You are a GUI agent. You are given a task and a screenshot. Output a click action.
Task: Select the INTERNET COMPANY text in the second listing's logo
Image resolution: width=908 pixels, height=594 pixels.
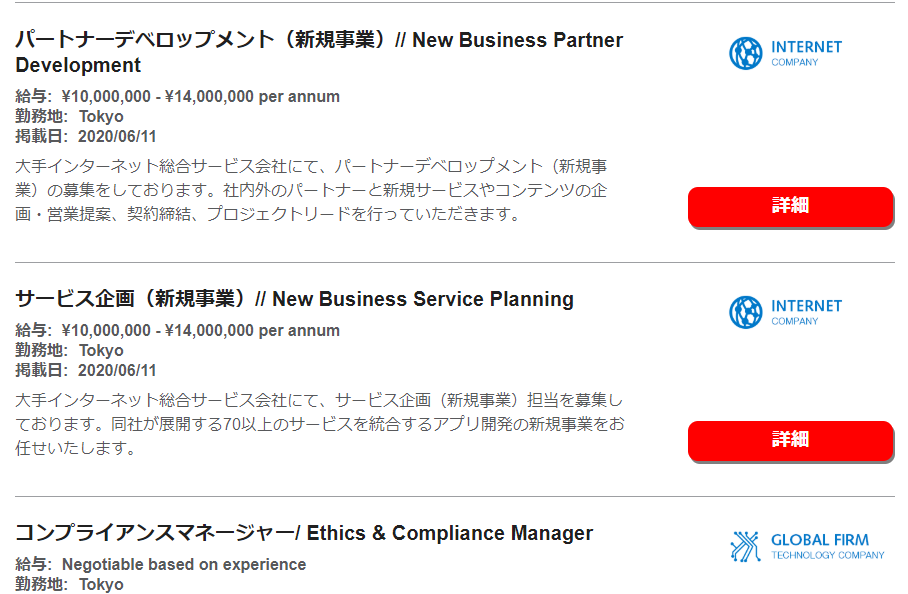pos(806,312)
